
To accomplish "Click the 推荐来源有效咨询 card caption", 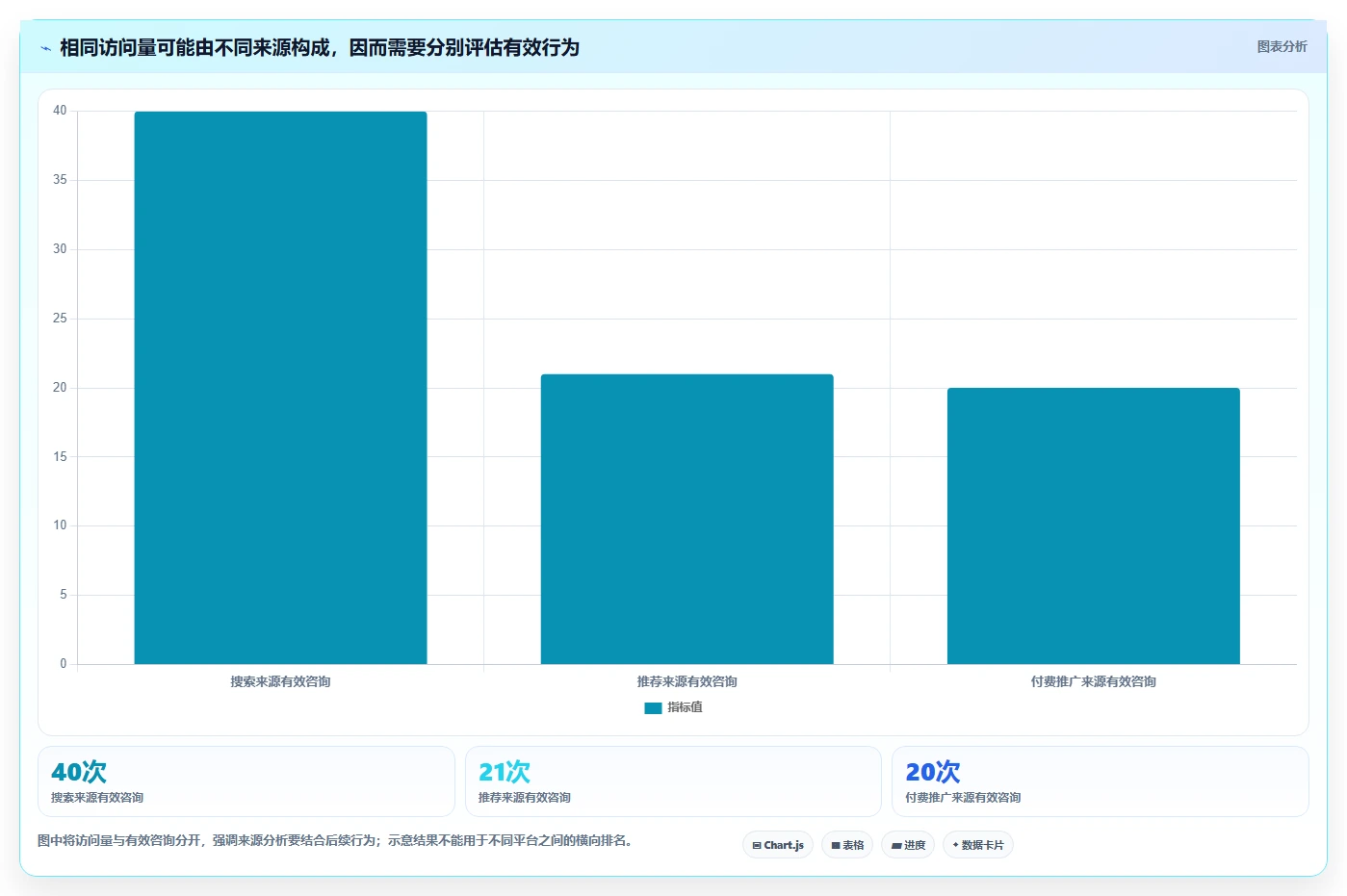I will [525, 798].
